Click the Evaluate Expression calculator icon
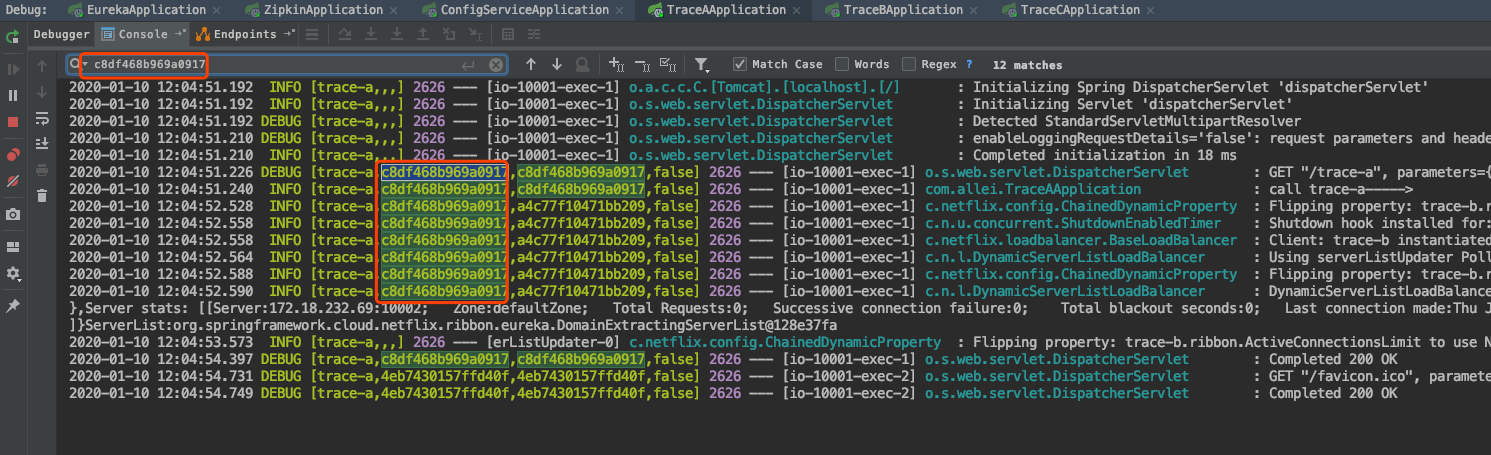 tap(507, 34)
